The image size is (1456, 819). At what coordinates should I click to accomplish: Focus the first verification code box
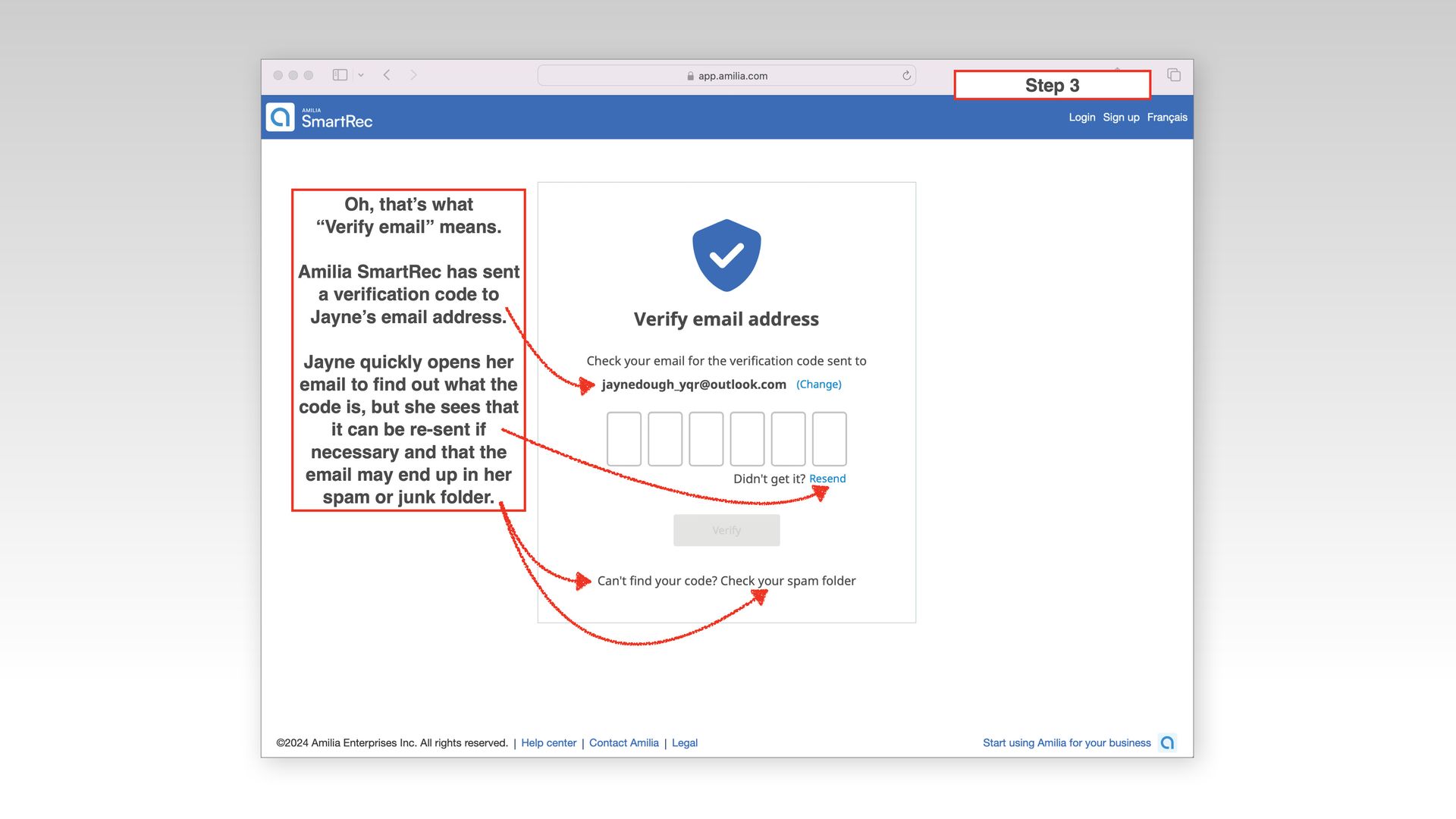[624, 439]
